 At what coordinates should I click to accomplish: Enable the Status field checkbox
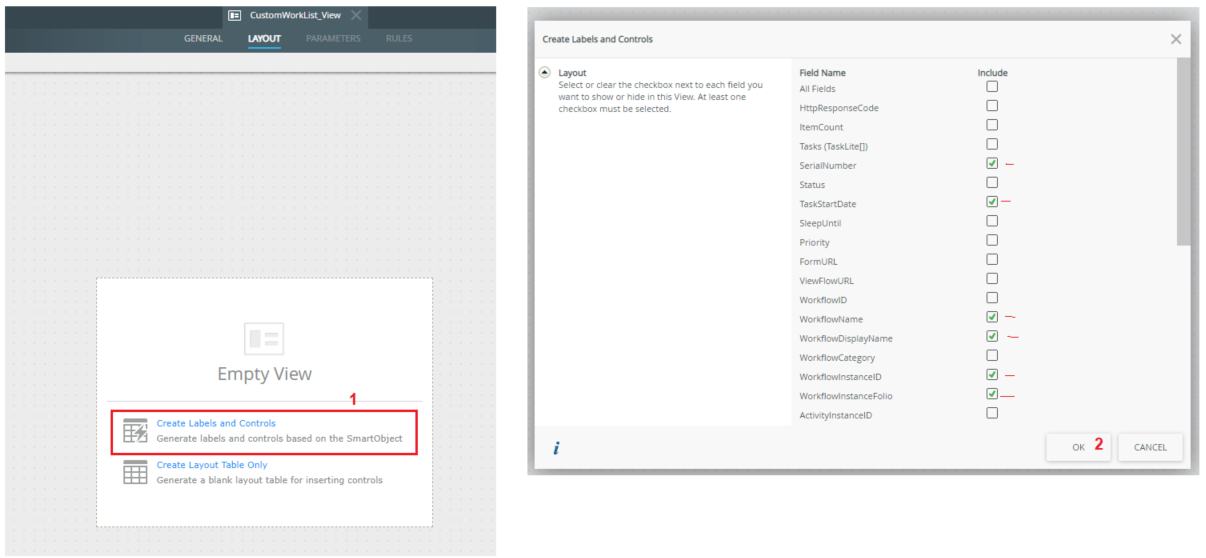(992, 183)
